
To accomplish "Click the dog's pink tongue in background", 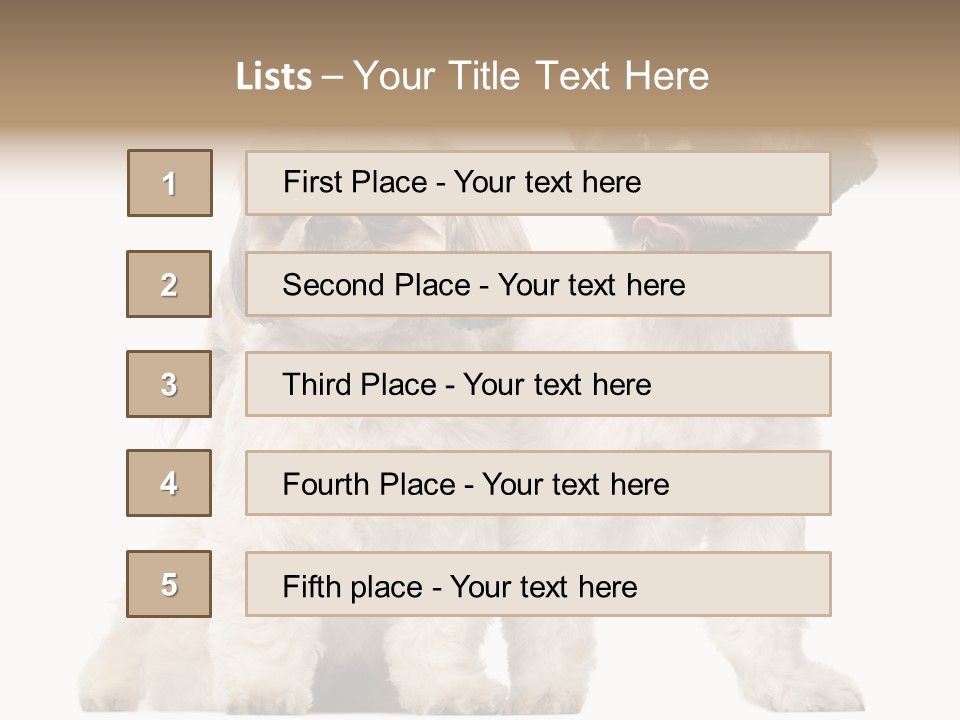I will (656, 230).
